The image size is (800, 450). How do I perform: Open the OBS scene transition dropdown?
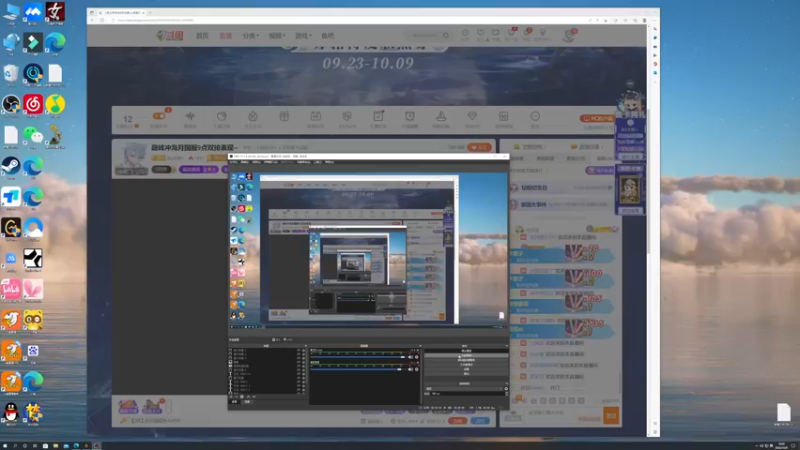(x=465, y=388)
